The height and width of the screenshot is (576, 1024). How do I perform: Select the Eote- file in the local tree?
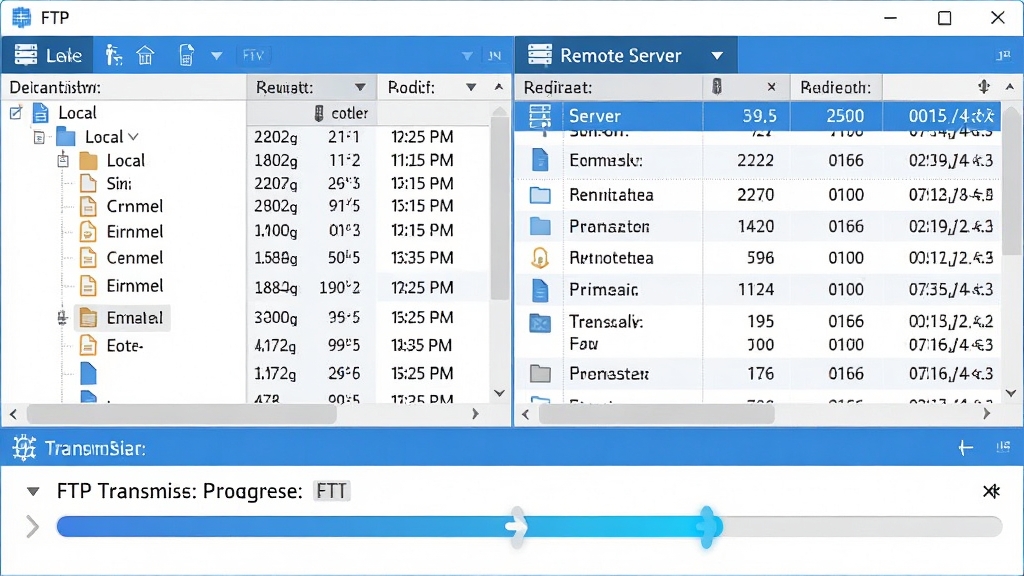(125, 345)
